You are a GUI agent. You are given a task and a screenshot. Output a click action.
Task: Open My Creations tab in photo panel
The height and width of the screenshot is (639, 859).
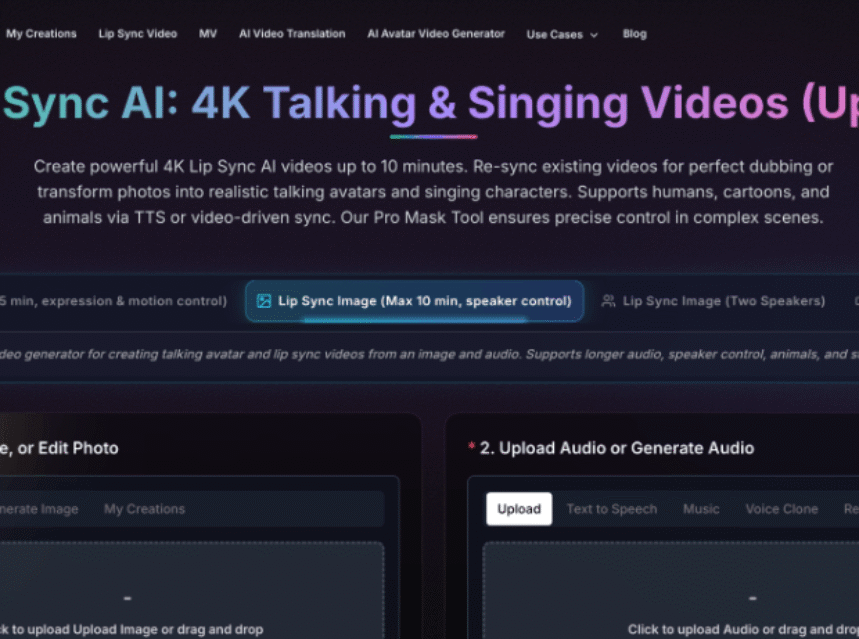(145, 509)
